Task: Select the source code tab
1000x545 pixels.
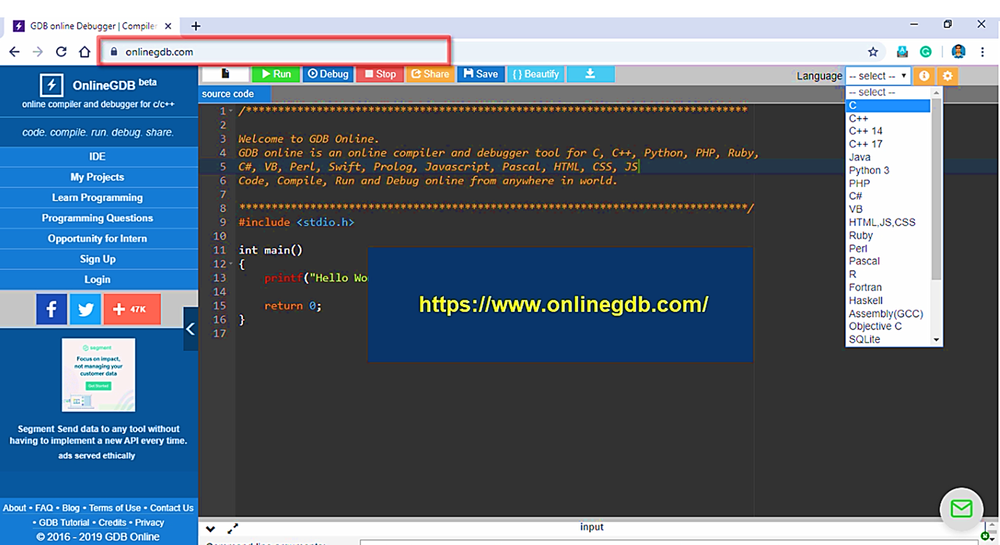Action: click(228, 94)
